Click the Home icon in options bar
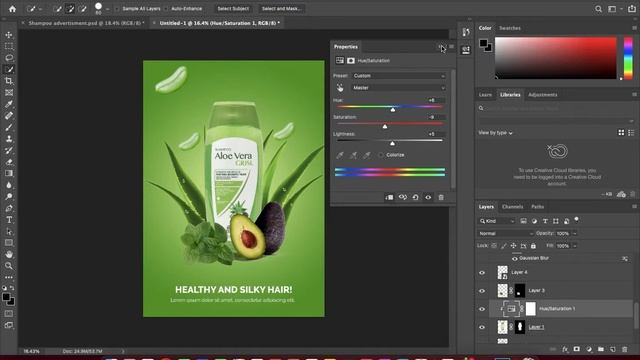This screenshot has height=360, width=640. click(x=12, y=9)
